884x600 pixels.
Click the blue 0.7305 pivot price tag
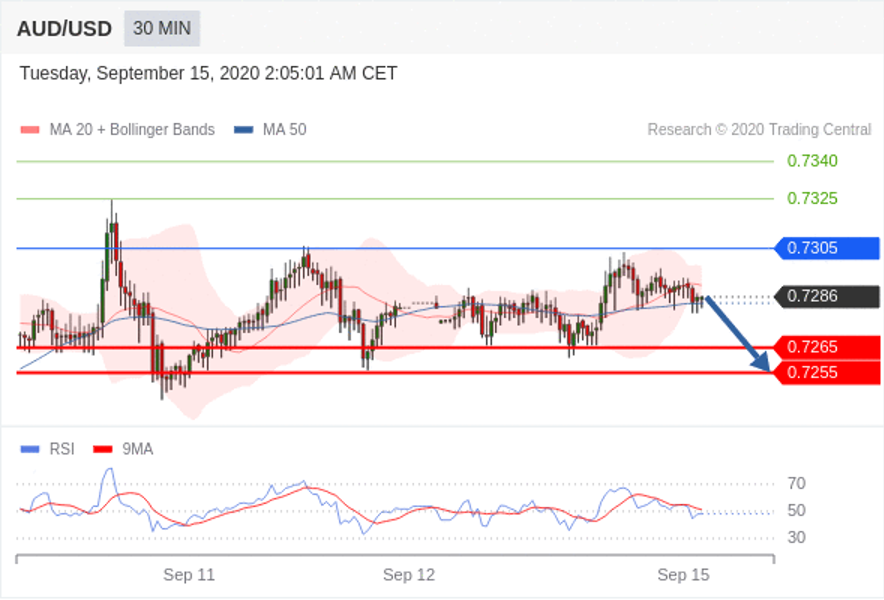(x=827, y=248)
